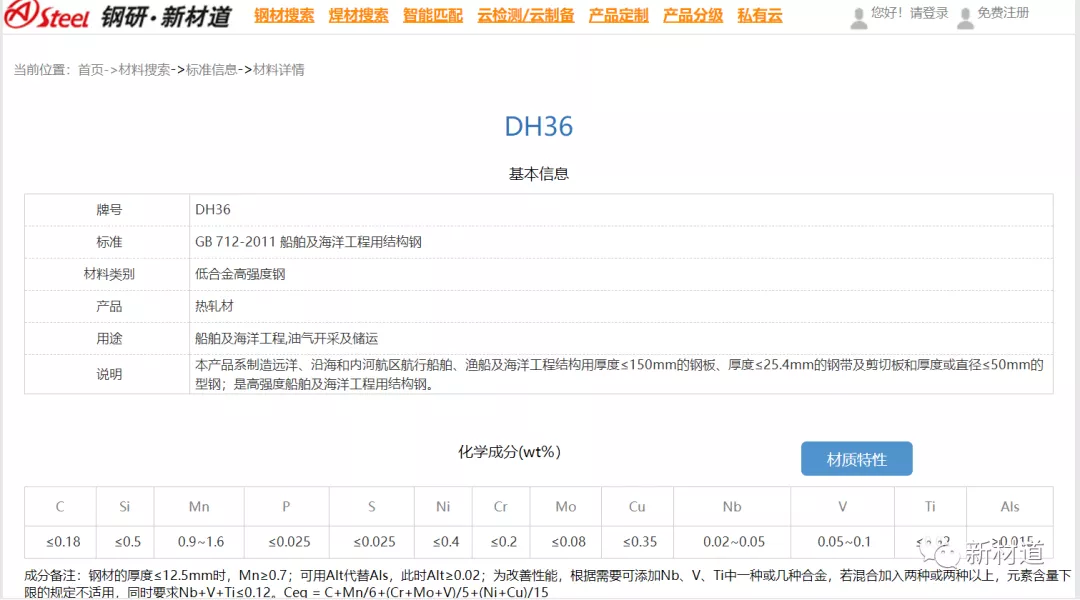Click the Steel 钢研·新材道 logo
Screen dimensions: 1080x600
pyautogui.click(x=118, y=16)
